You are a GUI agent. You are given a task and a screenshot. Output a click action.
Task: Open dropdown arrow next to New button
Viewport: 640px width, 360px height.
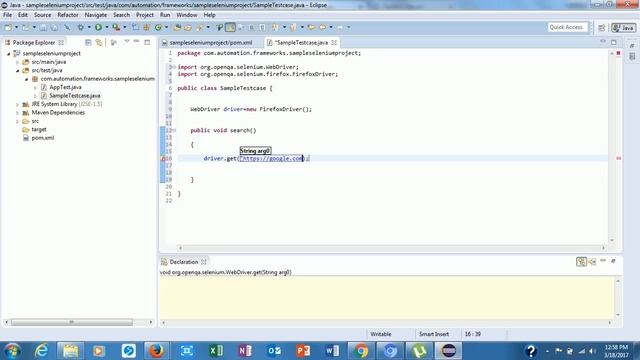(x=16, y=27)
